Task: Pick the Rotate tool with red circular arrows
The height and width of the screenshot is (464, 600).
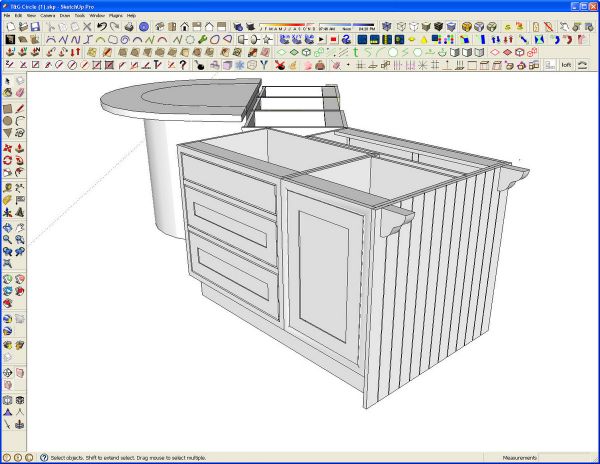Action: click(x=7, y=160)
